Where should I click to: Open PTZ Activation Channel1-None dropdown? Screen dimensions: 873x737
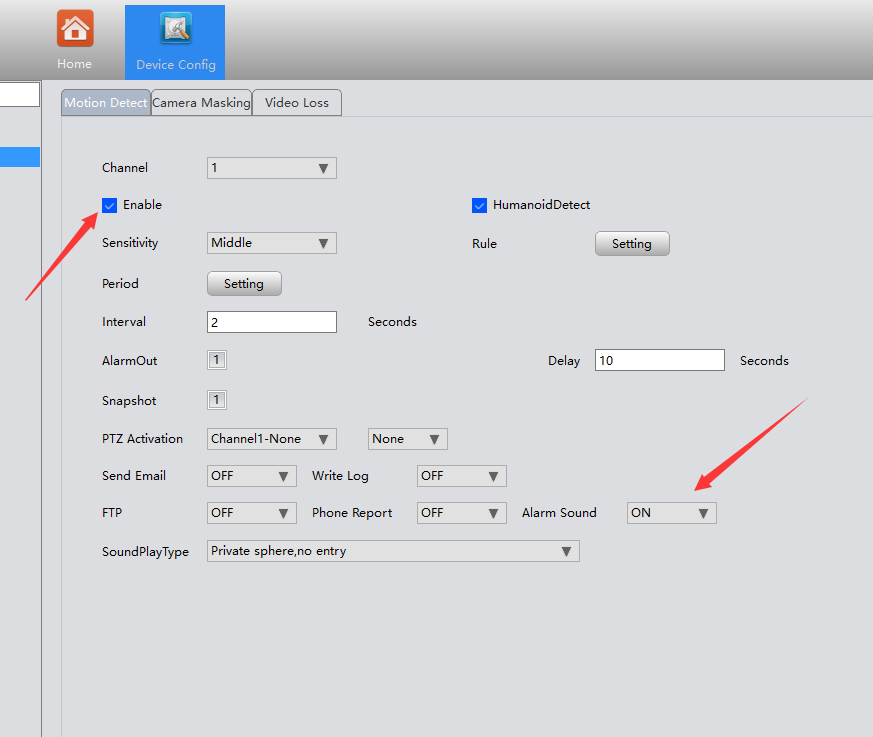click(x=272, y=439)
